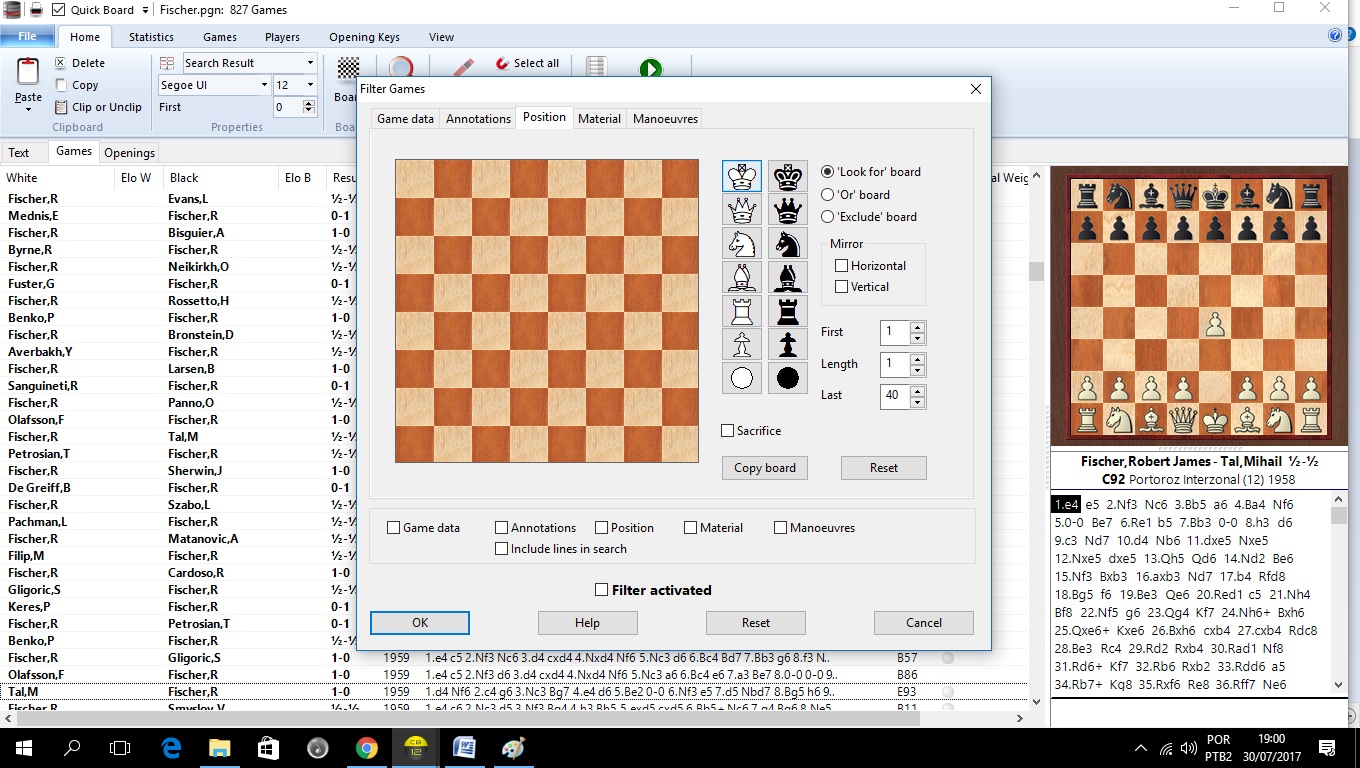This screenshot has width=1360, height=768.
Task: Select the 'Exclude' board radio button
Action: 828,217
